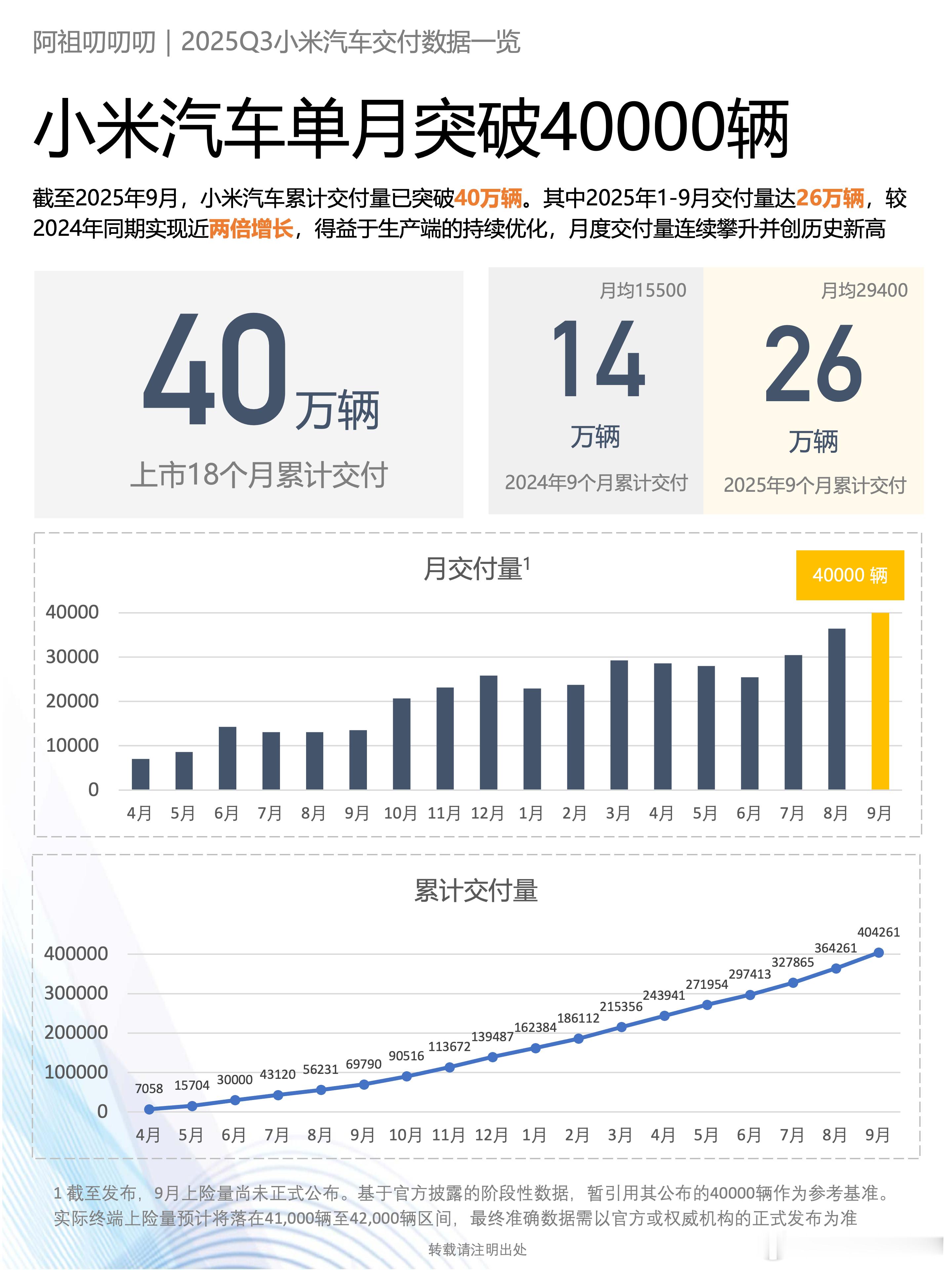This screenshot has width=952, height=1270.
Task: Click the 404261 data point on line chart
Action: click(879, 952)
